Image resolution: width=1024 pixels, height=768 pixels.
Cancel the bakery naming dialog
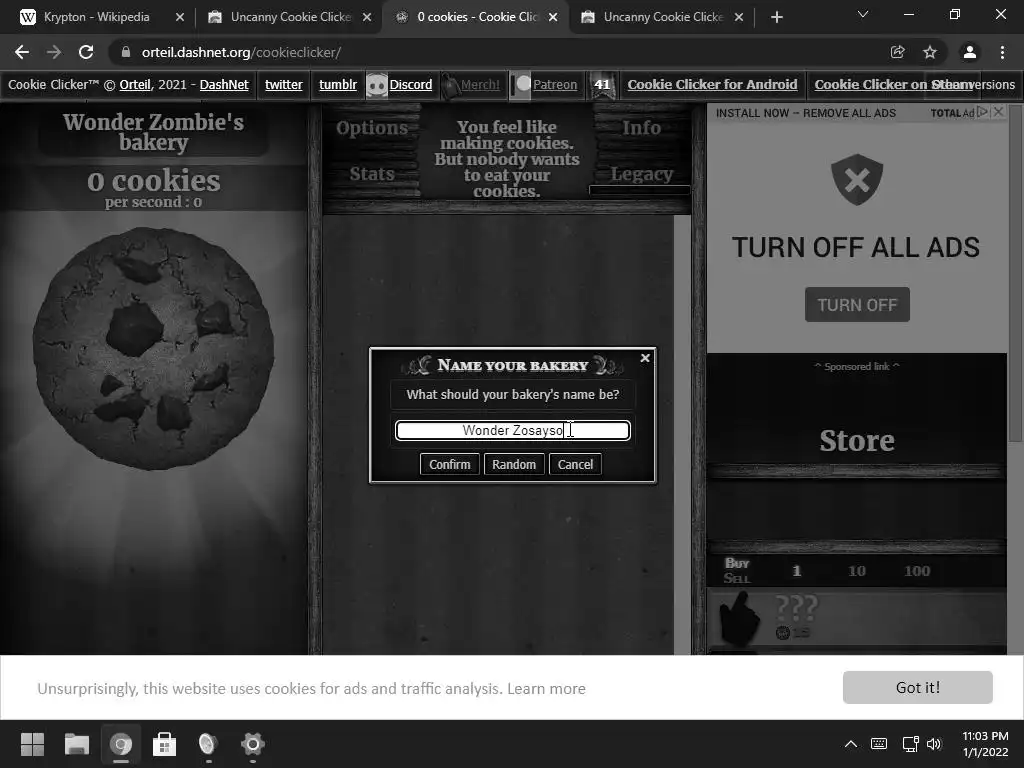pyautogui.click(x=575, y=464)
